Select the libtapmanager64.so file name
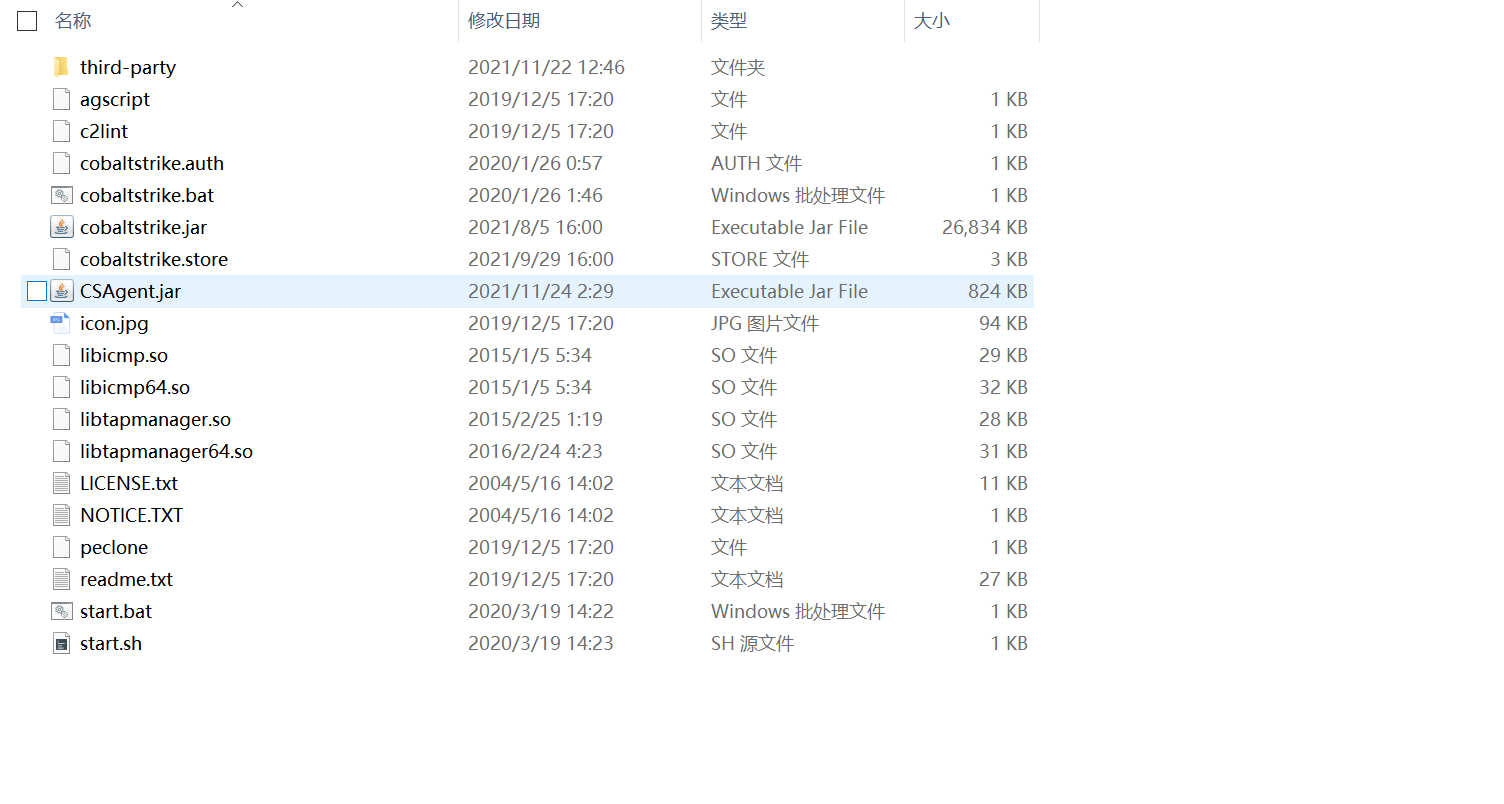 pyautogui.click(x=166, y=451)
